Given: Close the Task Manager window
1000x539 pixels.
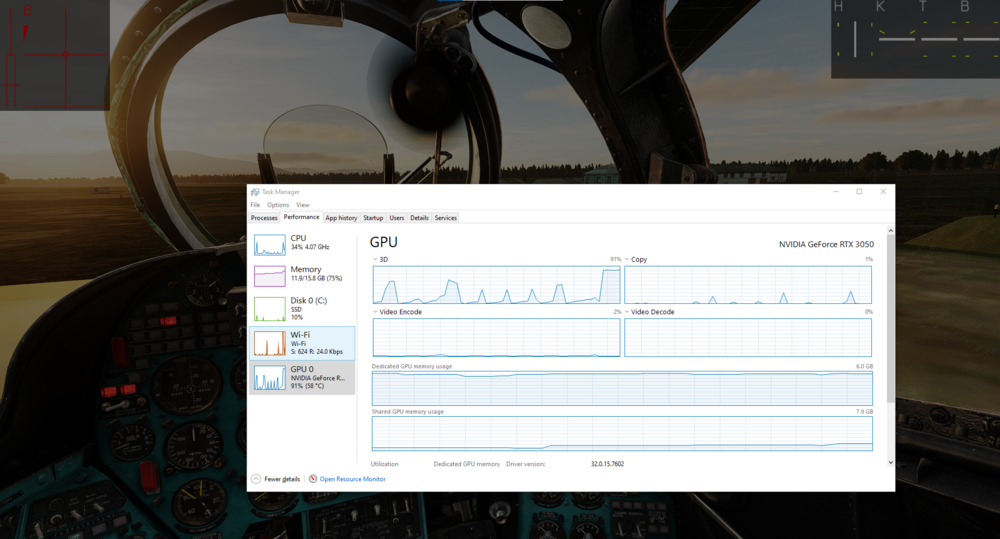Looking at the screenshot, I should pyautogui.click(x=883, y=192).
